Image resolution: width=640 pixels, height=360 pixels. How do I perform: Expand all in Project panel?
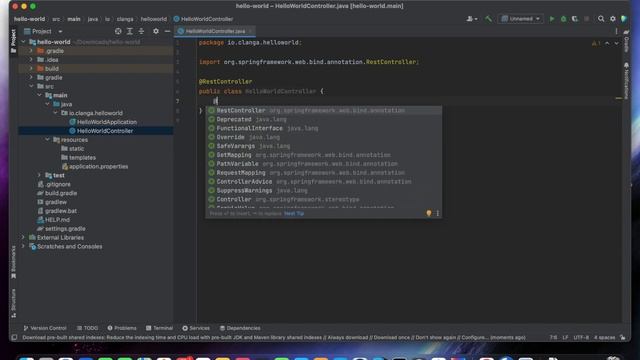click(x=130, y=31)
